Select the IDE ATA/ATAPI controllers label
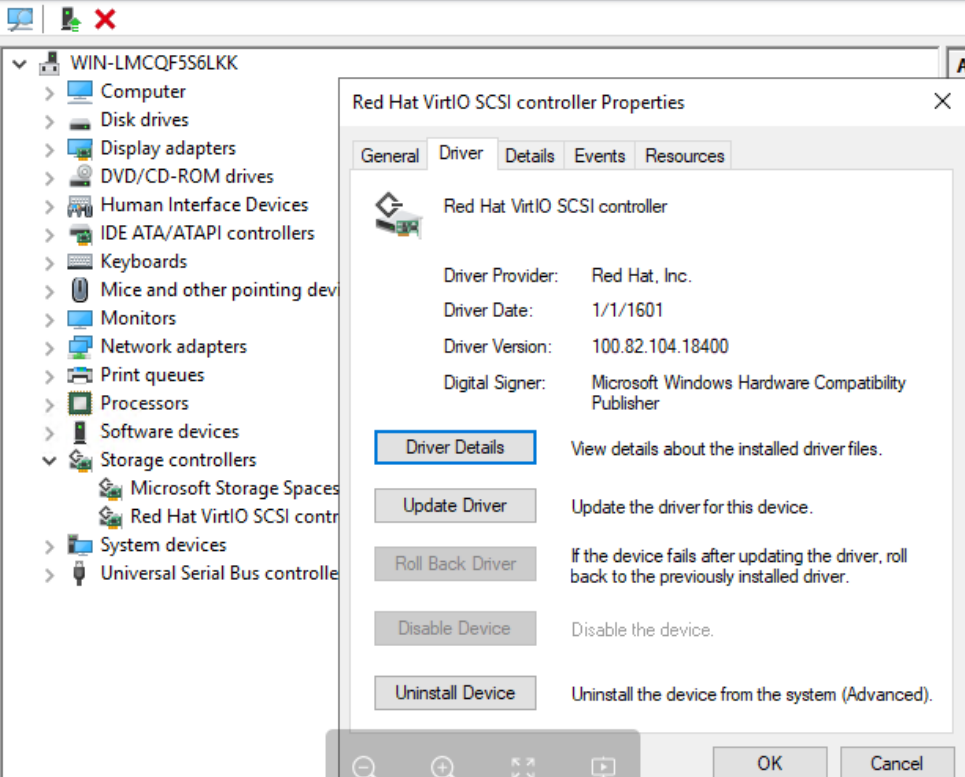This screenshot has height=777, width=965. (207, 233)
